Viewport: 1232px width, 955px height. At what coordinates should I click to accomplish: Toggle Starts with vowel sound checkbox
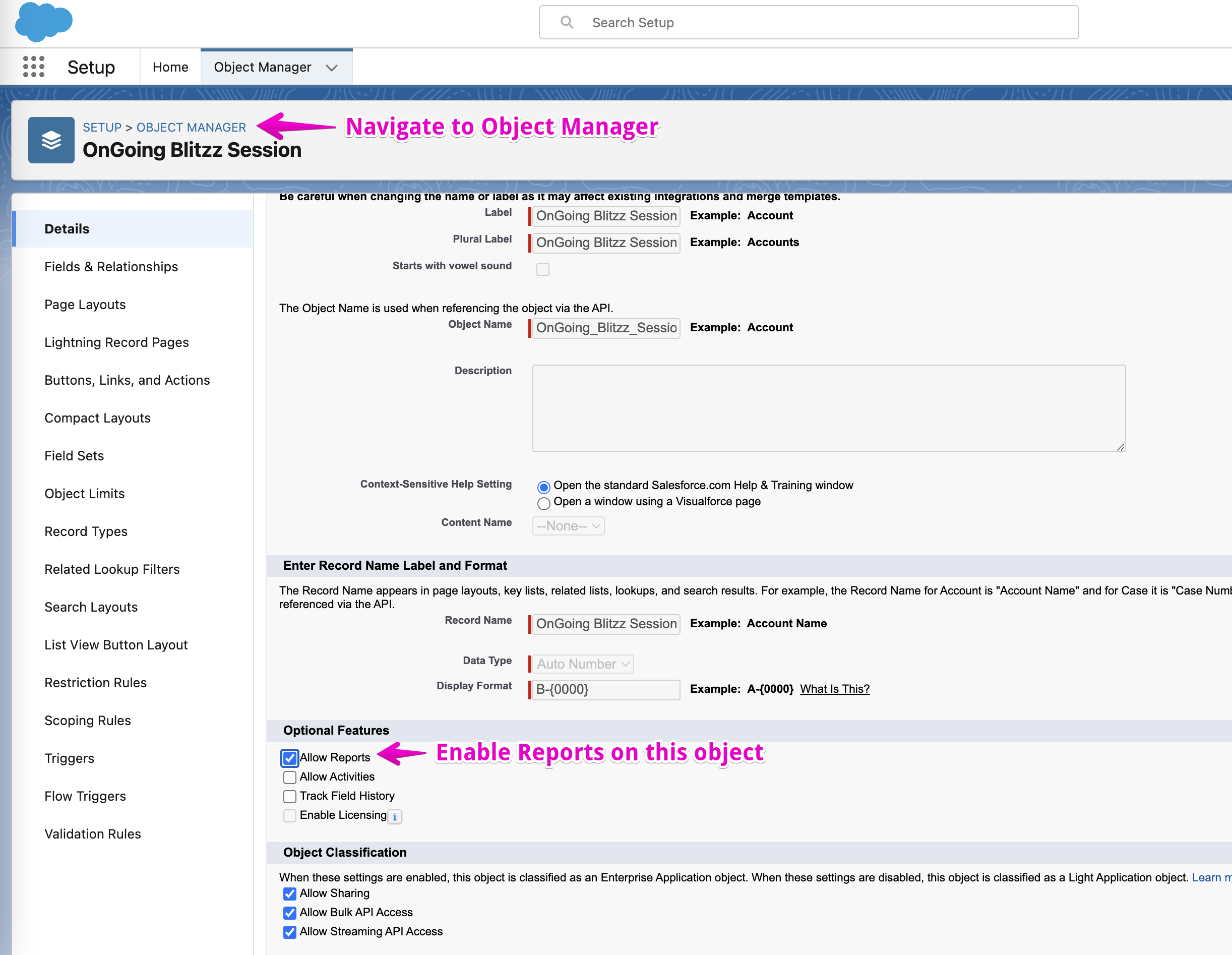(x=543, y=269)
